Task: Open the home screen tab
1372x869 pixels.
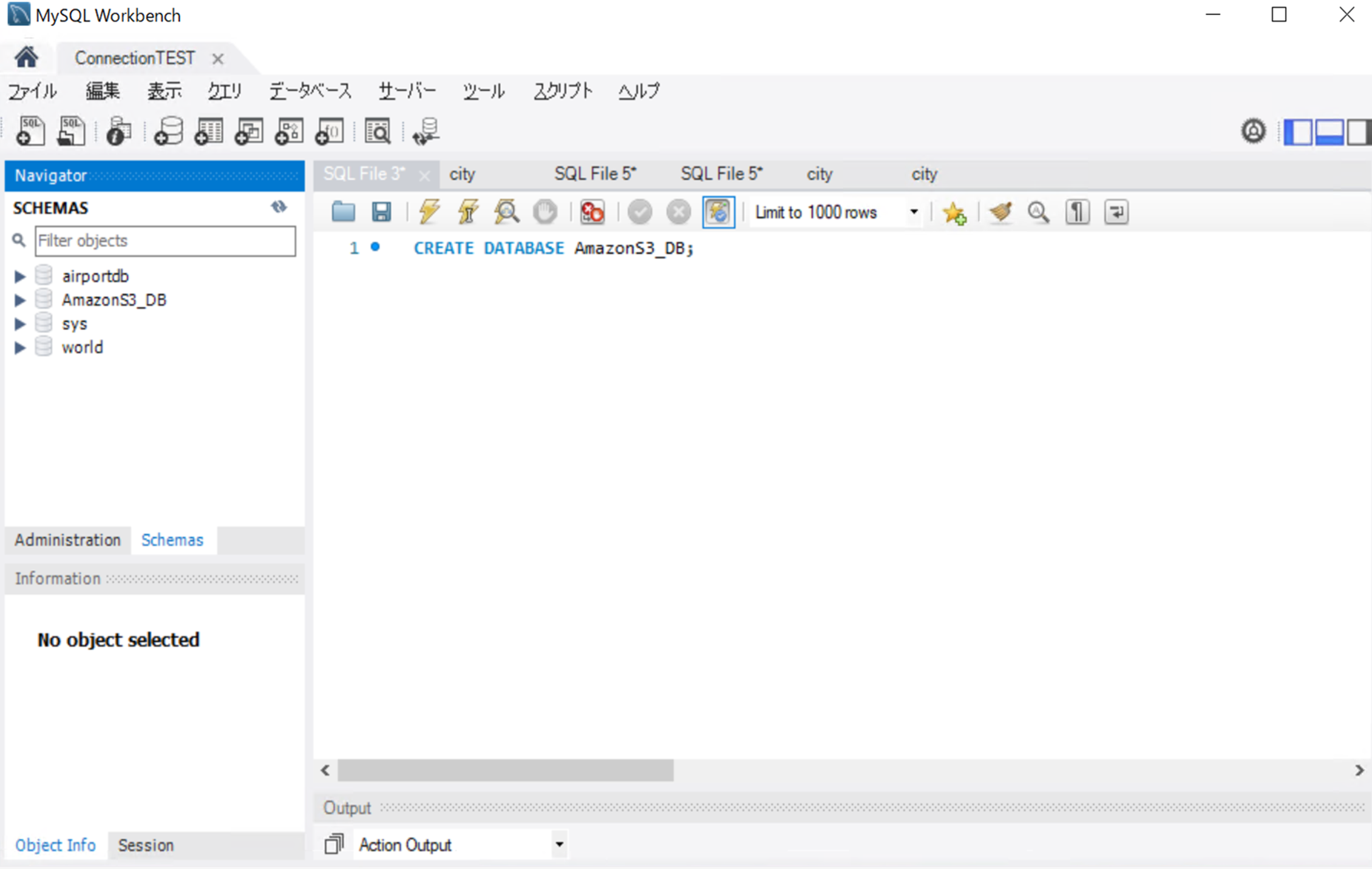Action: coord(27,58)
